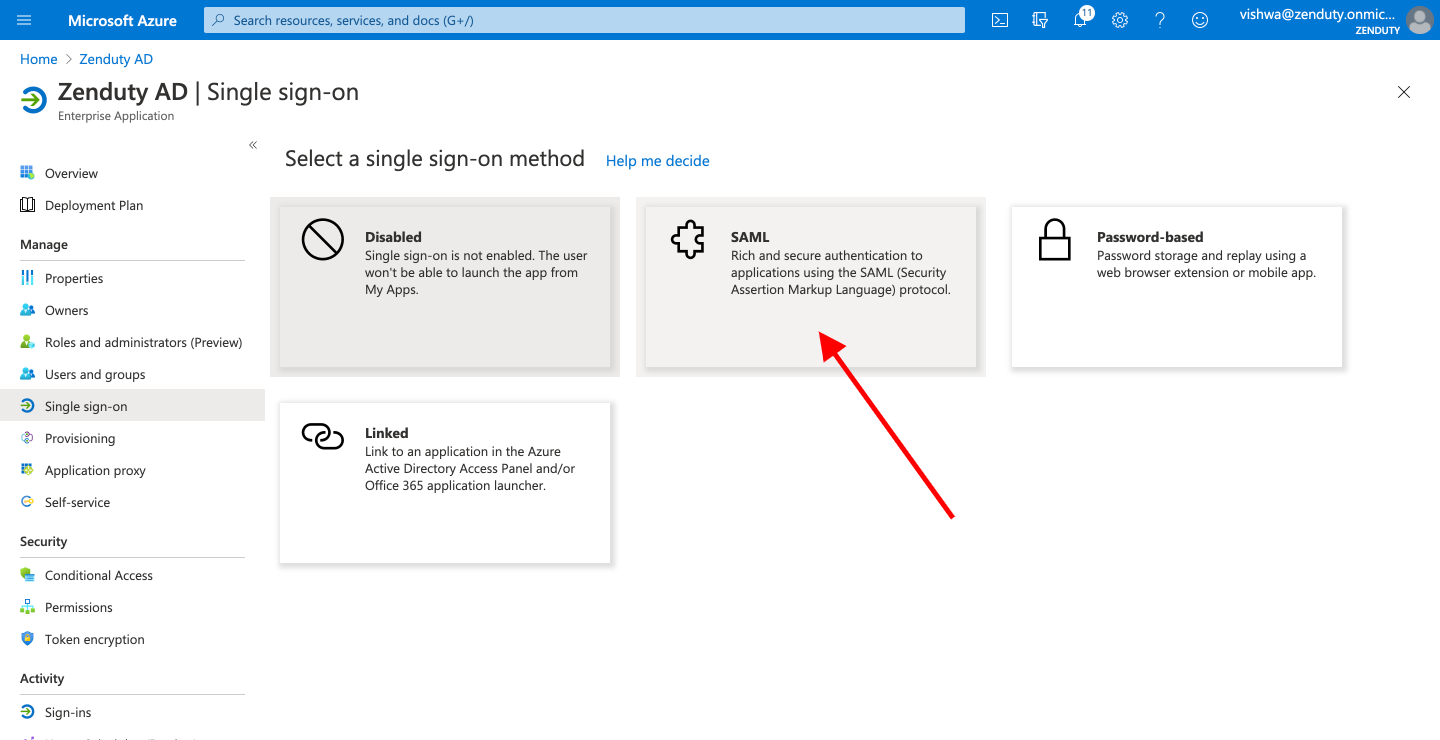Click the Disabled prohibition icon
The image size is (1440, 740).
point(322,241)
